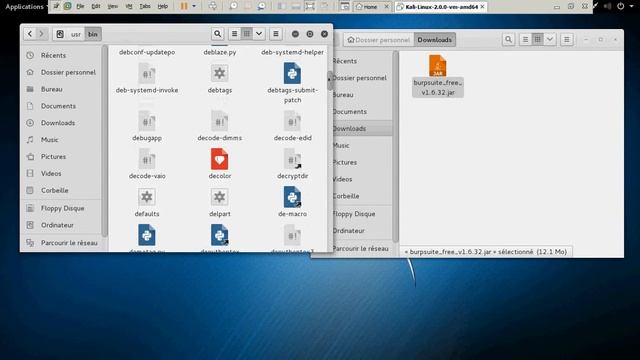Switch Downloads window to list view
The height and width of the screenshot is (360, 640).
[x=525, y=40]
